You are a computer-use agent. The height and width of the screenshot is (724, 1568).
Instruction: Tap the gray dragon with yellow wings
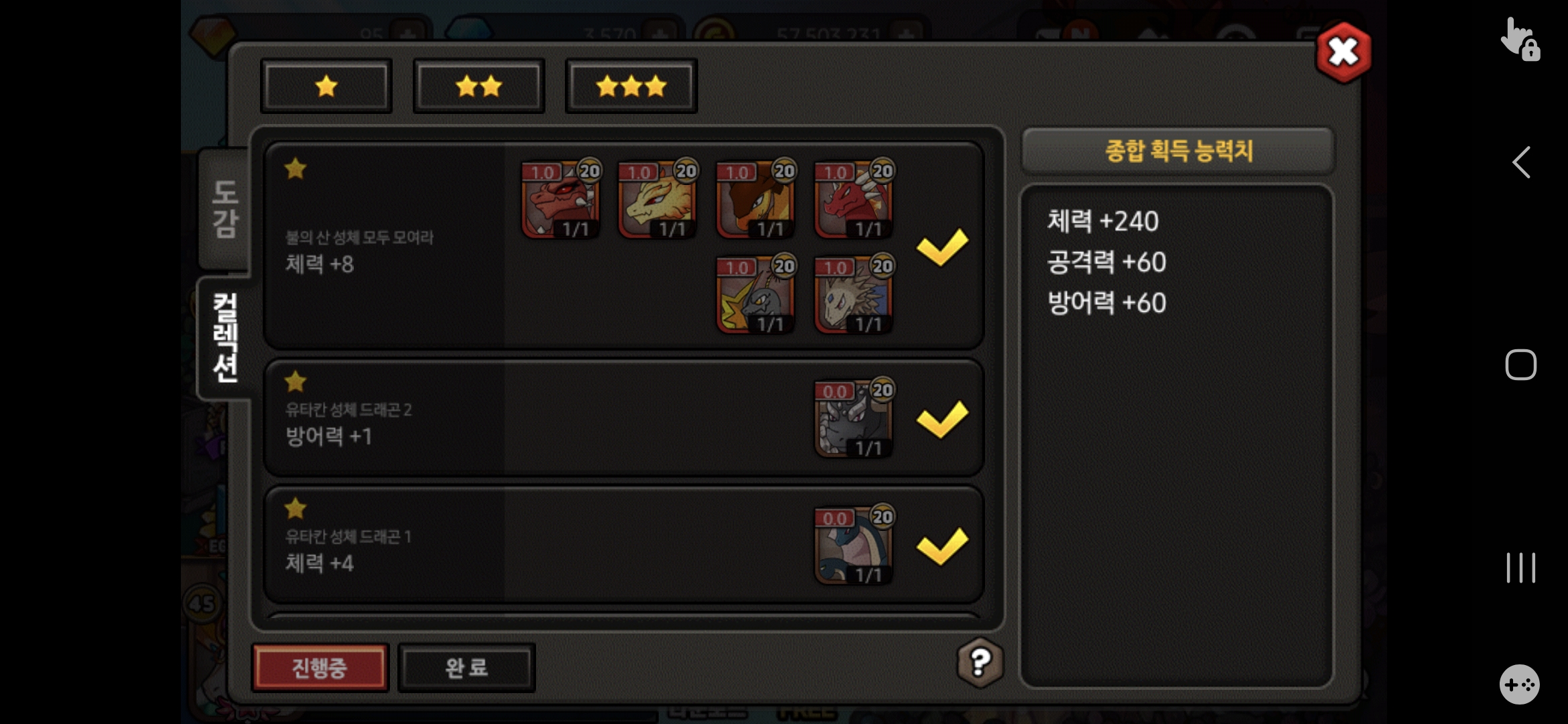755,295
